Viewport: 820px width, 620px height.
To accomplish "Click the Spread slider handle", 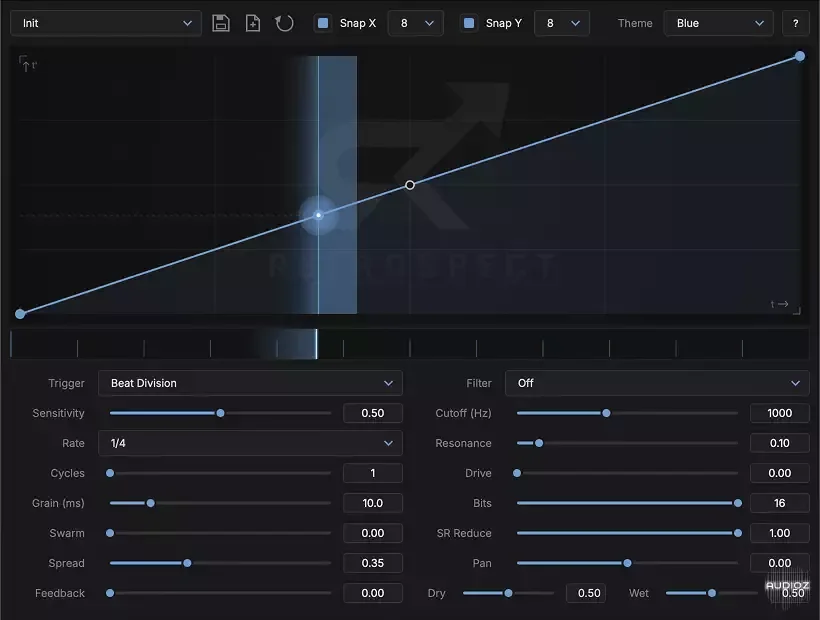I will tap(187, 563).
